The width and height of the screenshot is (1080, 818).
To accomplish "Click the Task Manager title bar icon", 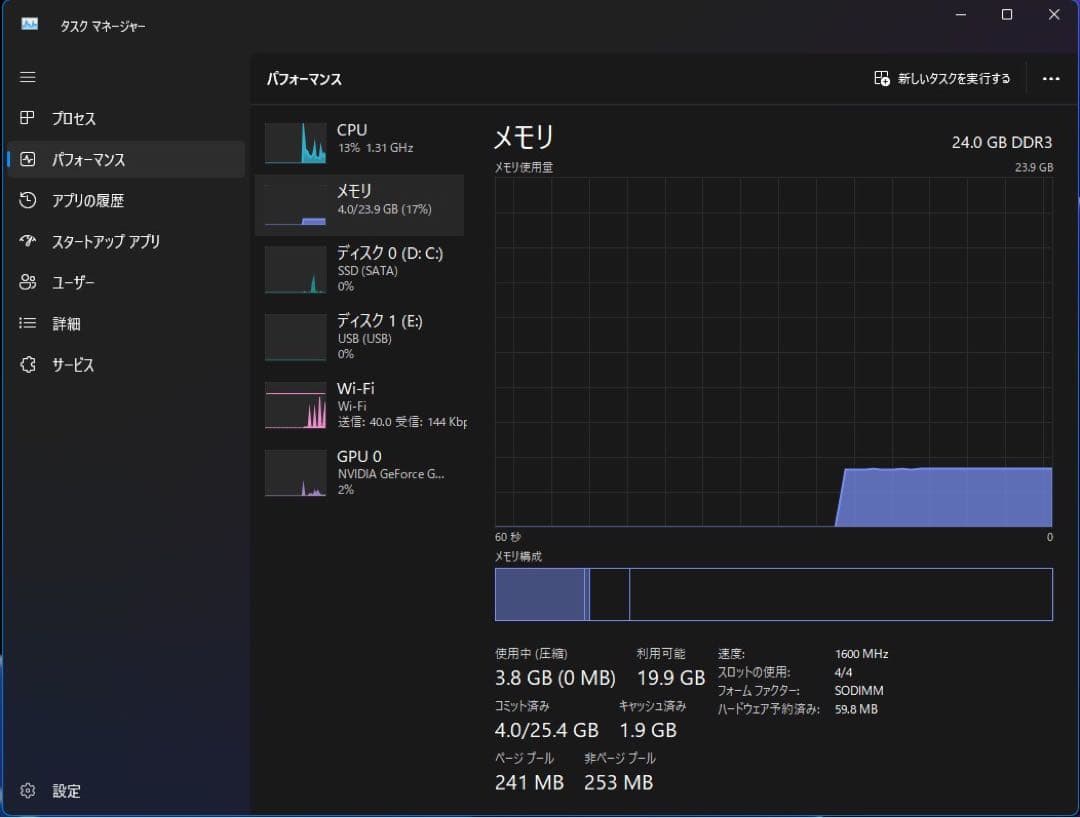I will pyautogui.click(x=29, y=24).
